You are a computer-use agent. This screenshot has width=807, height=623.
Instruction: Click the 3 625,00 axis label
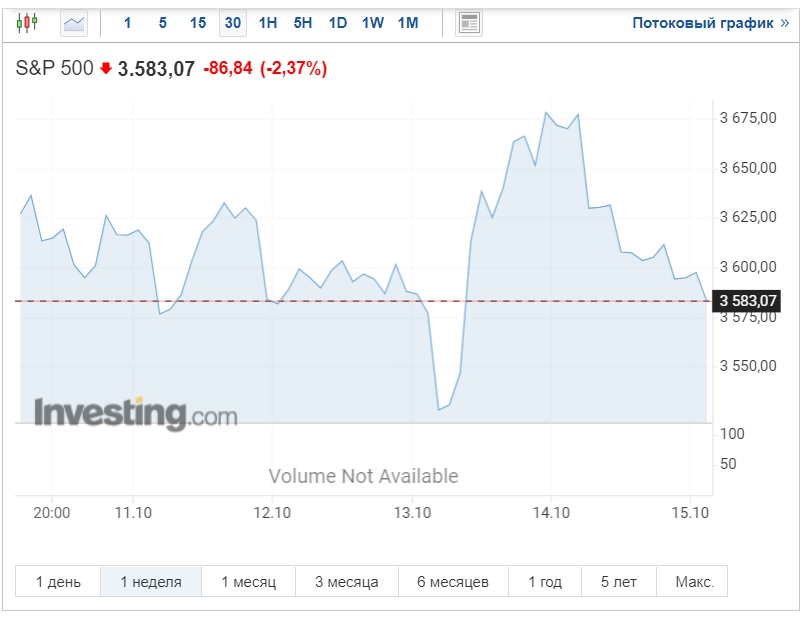click(748, 217)
